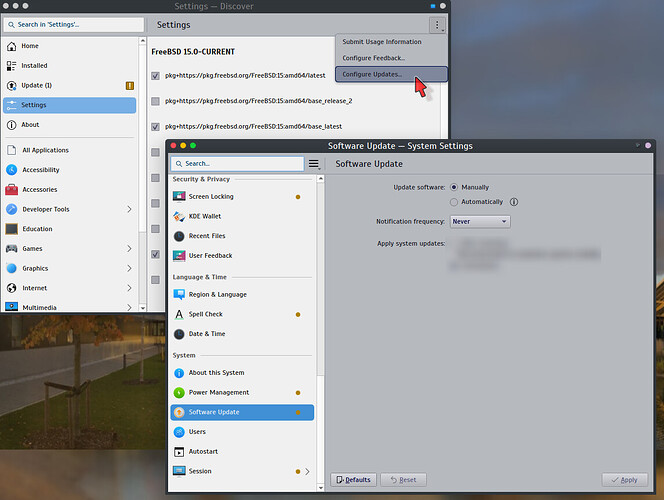Click the Discover search field

[x=74, y=25]
